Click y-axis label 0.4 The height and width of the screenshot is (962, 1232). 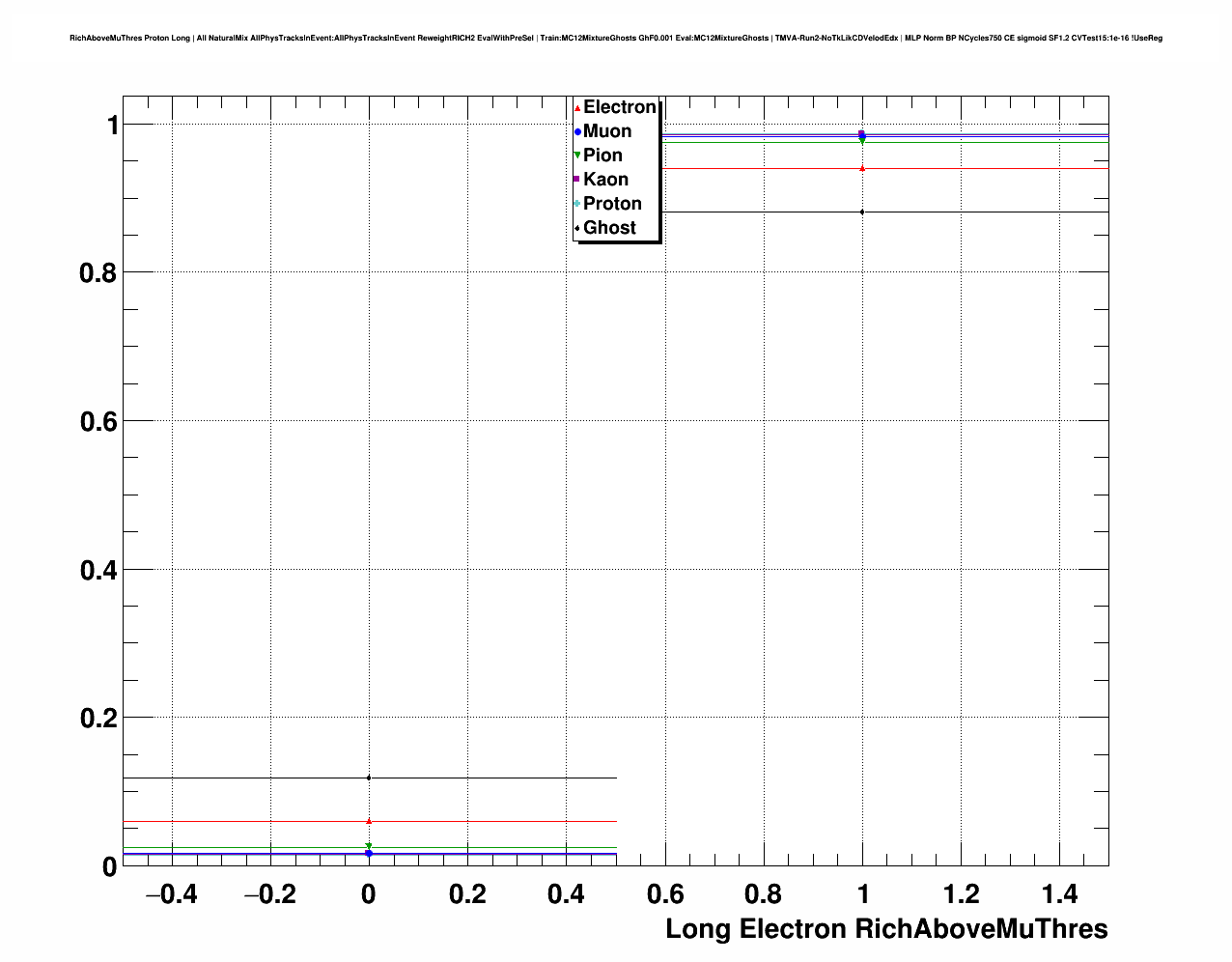click(98, 571)
